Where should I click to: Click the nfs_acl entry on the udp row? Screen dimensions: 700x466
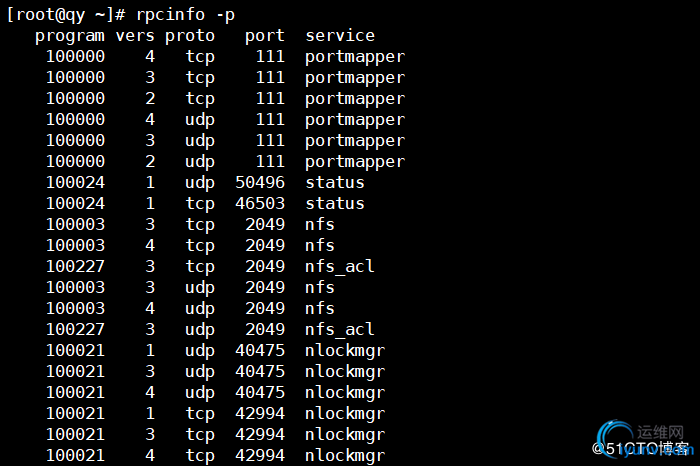[x=340, y=329]
